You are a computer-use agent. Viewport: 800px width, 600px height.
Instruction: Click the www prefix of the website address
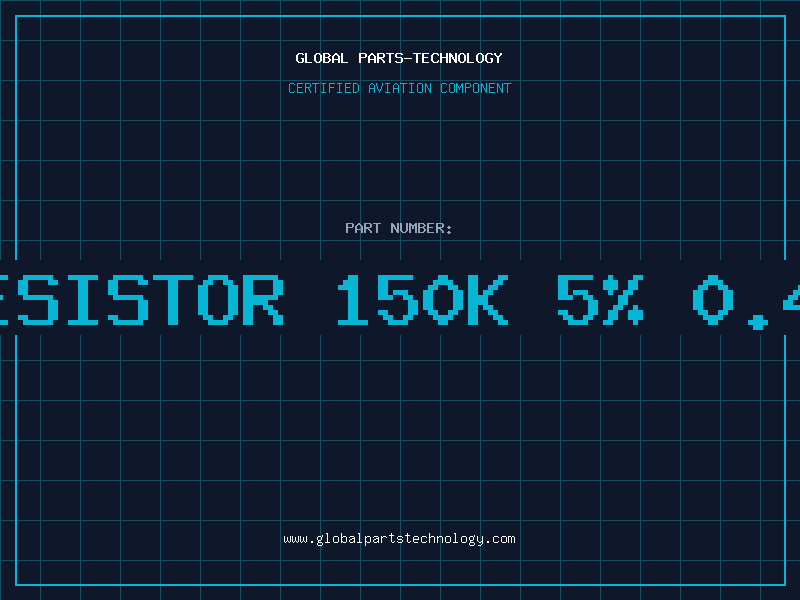[295, 539]
